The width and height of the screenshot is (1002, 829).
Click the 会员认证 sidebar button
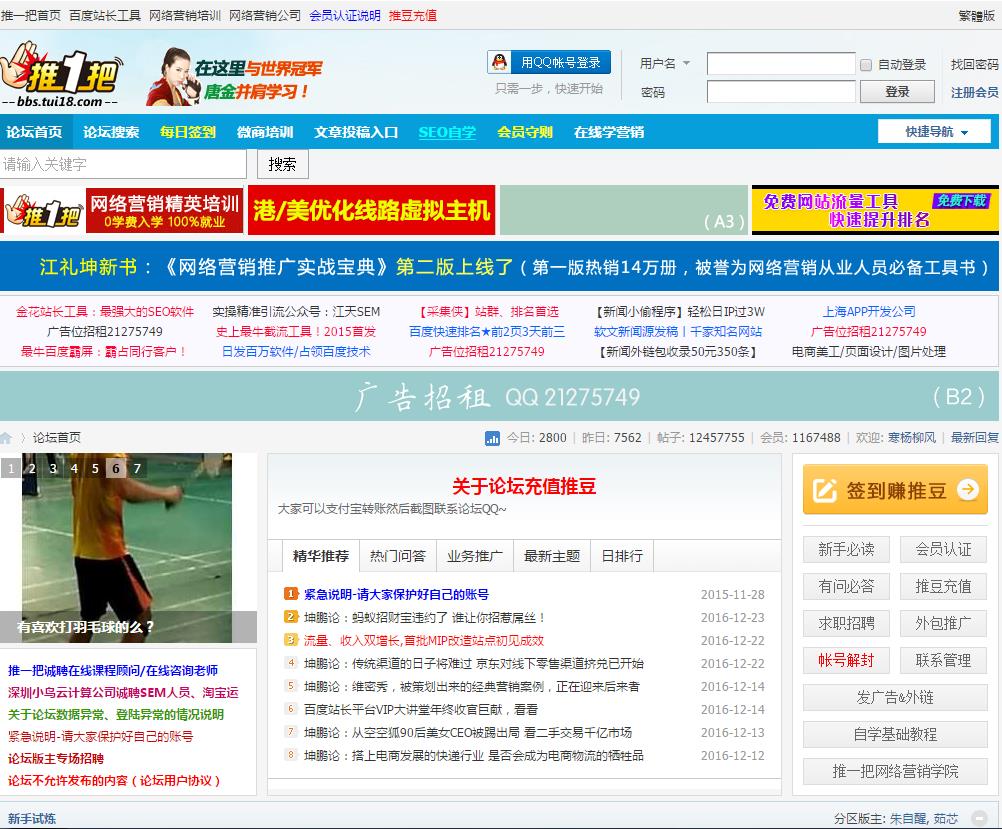click(x=943, y=549)
